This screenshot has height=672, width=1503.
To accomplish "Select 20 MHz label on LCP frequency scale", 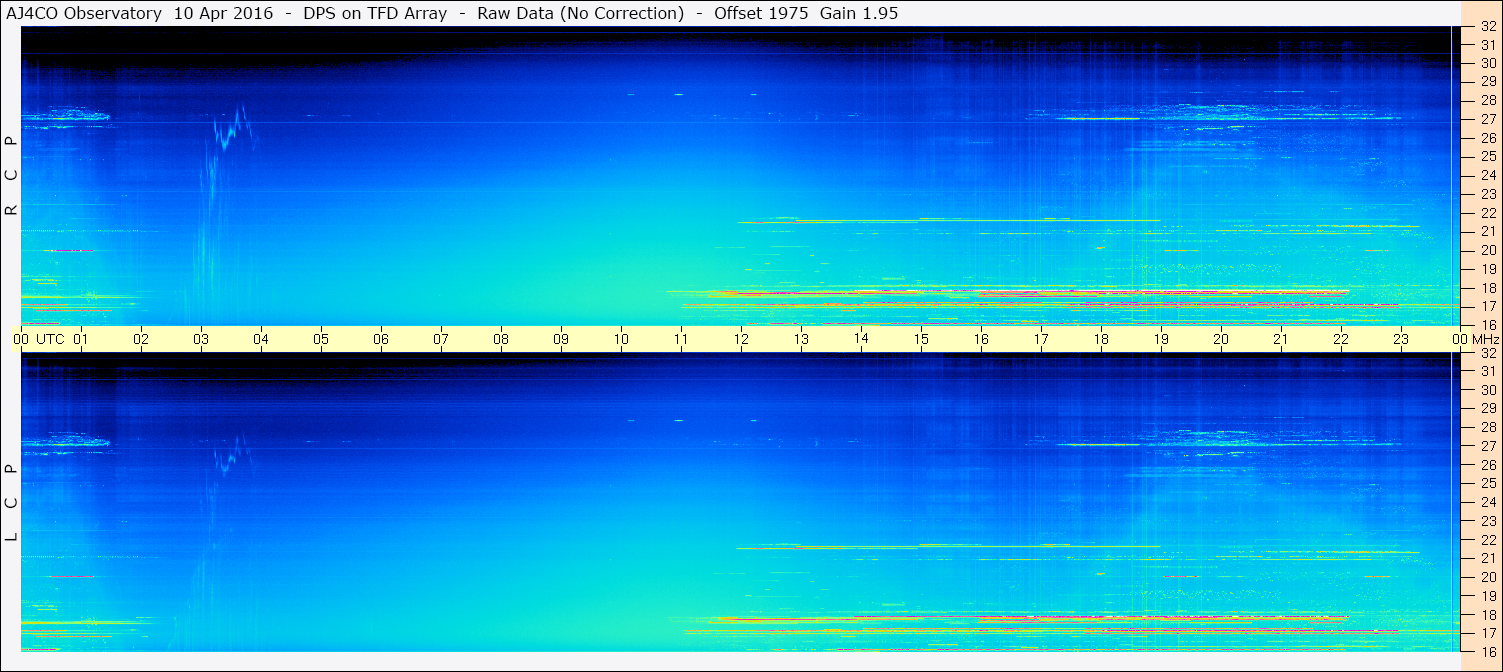I will click(1487, 577).
